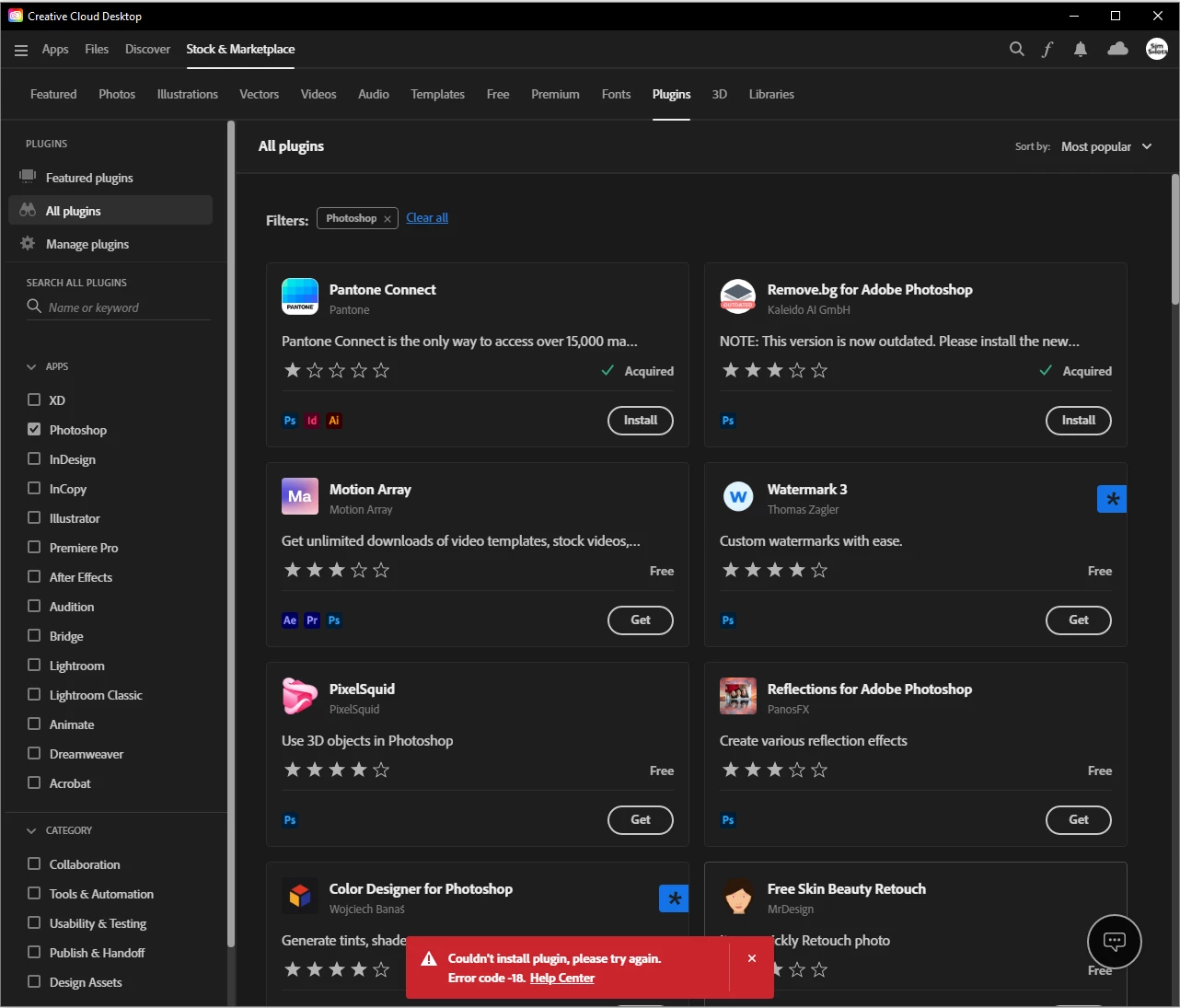Image resolution: width=1180 pixels, height=1008 pixels.
Task: Open the Discover menu
Action: (147, 50)
